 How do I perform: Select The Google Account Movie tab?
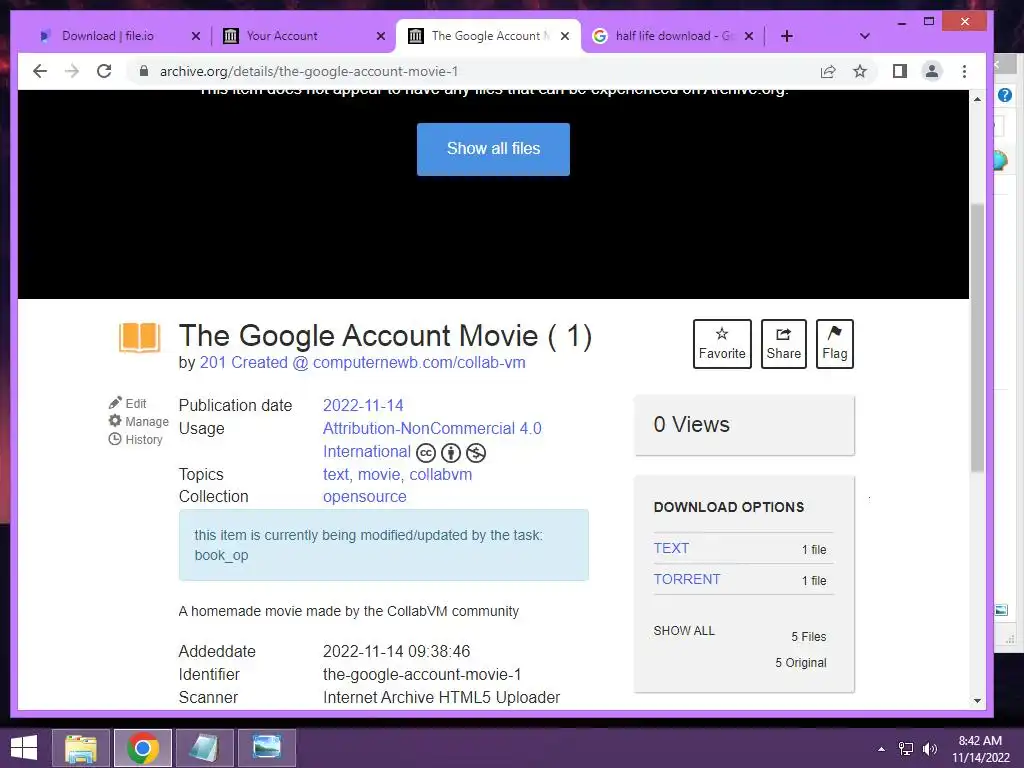[486, 36]
